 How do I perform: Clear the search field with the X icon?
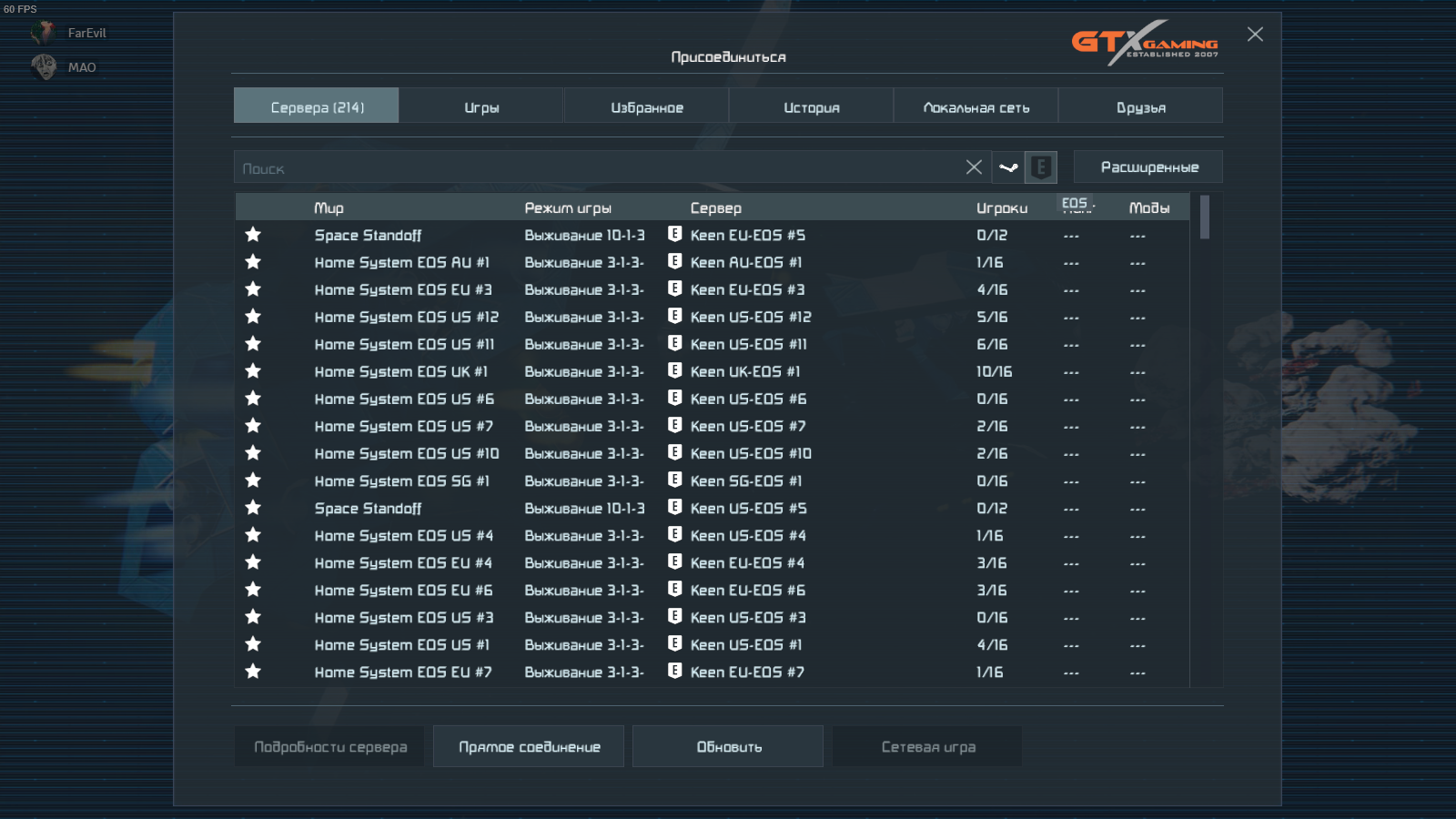[x=973, y=167]
